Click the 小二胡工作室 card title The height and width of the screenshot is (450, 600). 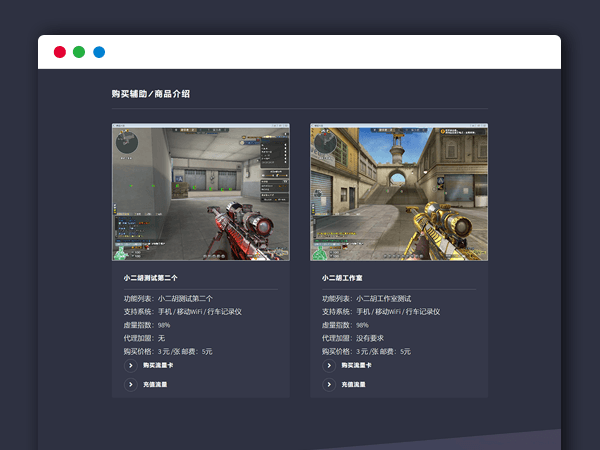tap(341, 277)
